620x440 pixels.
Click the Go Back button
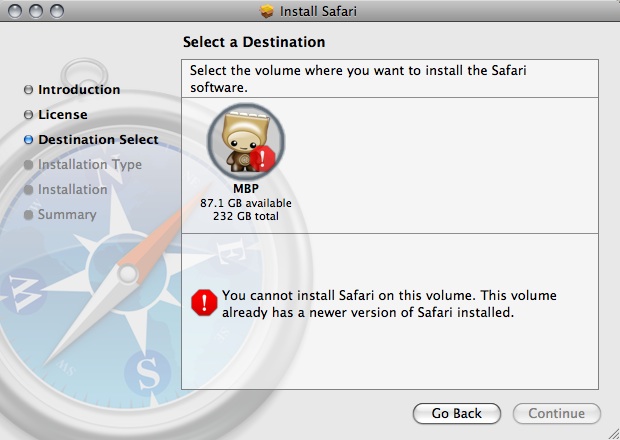tap(457, 414)
